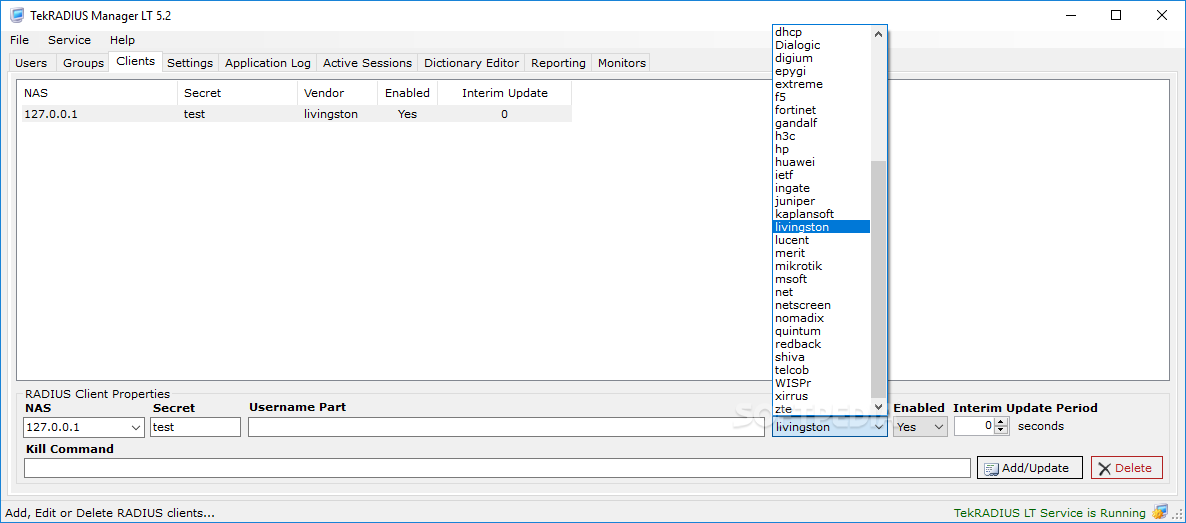This screenshot has width=1186, height=523.
Task: Click the Kill Command input field
Action: pos(497,468)
